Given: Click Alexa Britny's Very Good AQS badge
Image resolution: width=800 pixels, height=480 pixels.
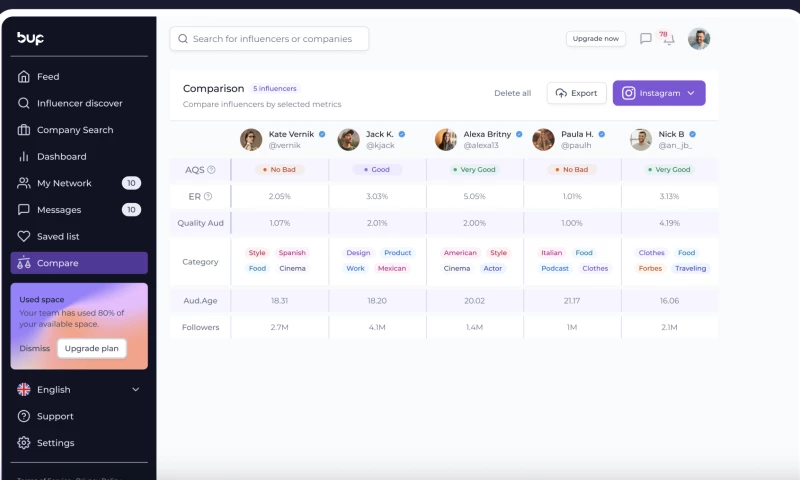Looking at the screenshot, I should (474, 169).
